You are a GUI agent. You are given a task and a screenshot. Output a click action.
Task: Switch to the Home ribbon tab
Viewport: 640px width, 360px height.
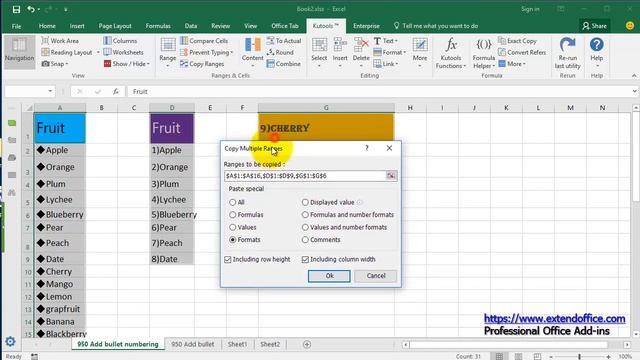coord(47,26)
